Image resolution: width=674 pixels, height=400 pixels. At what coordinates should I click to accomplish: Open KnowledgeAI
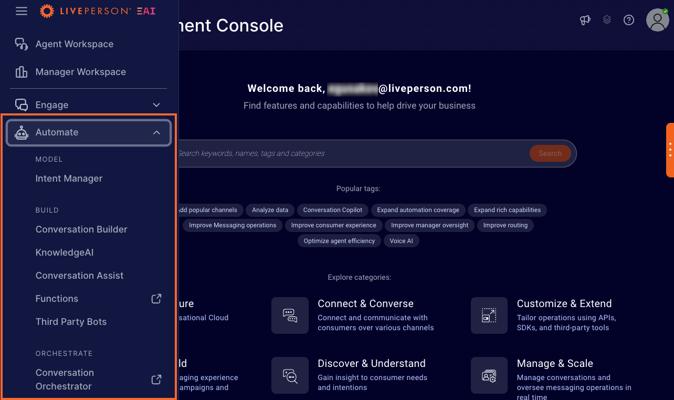64,253
